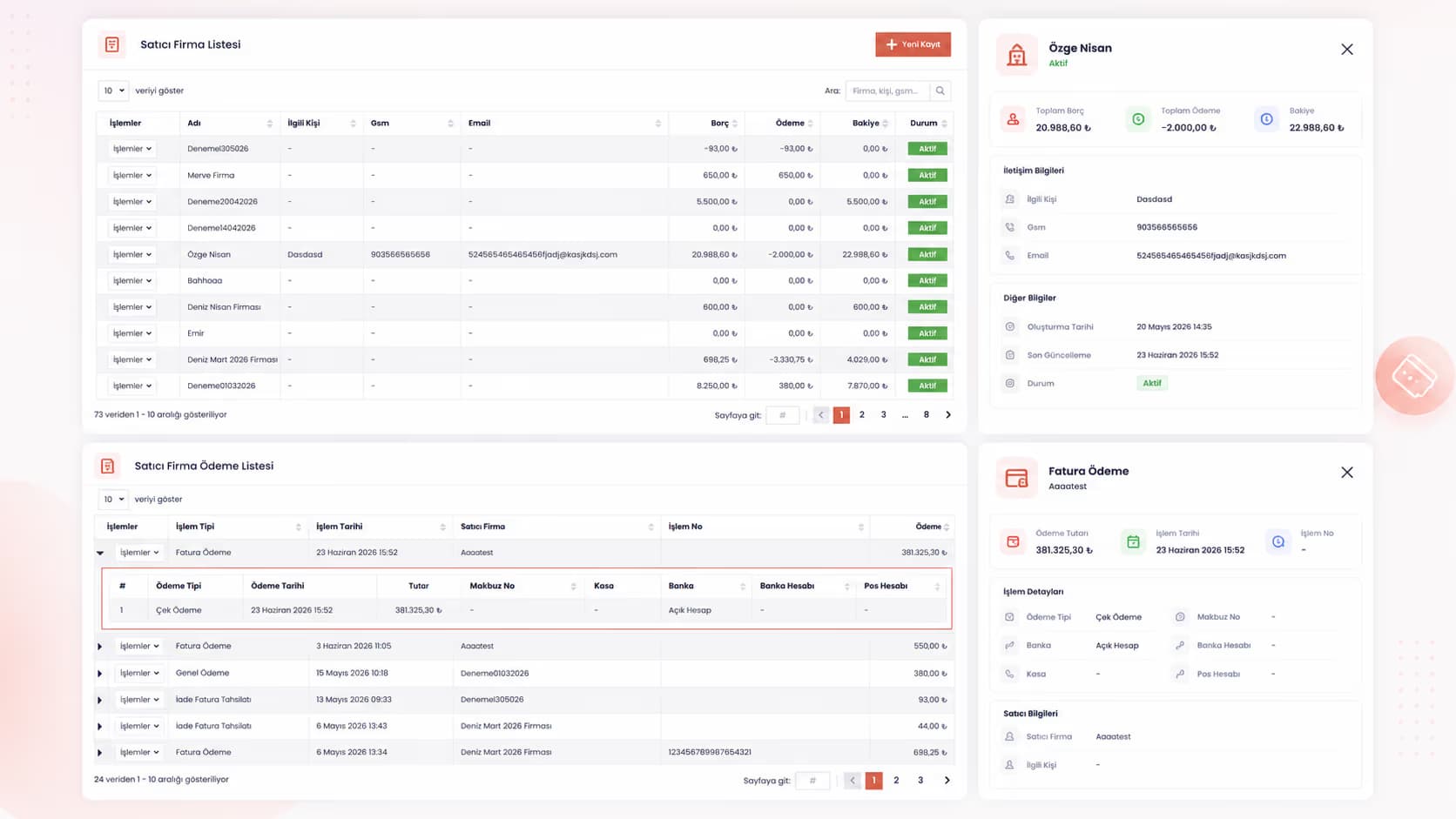
Task: Sort firm list by Borç column
Action: tap(735, 124)
